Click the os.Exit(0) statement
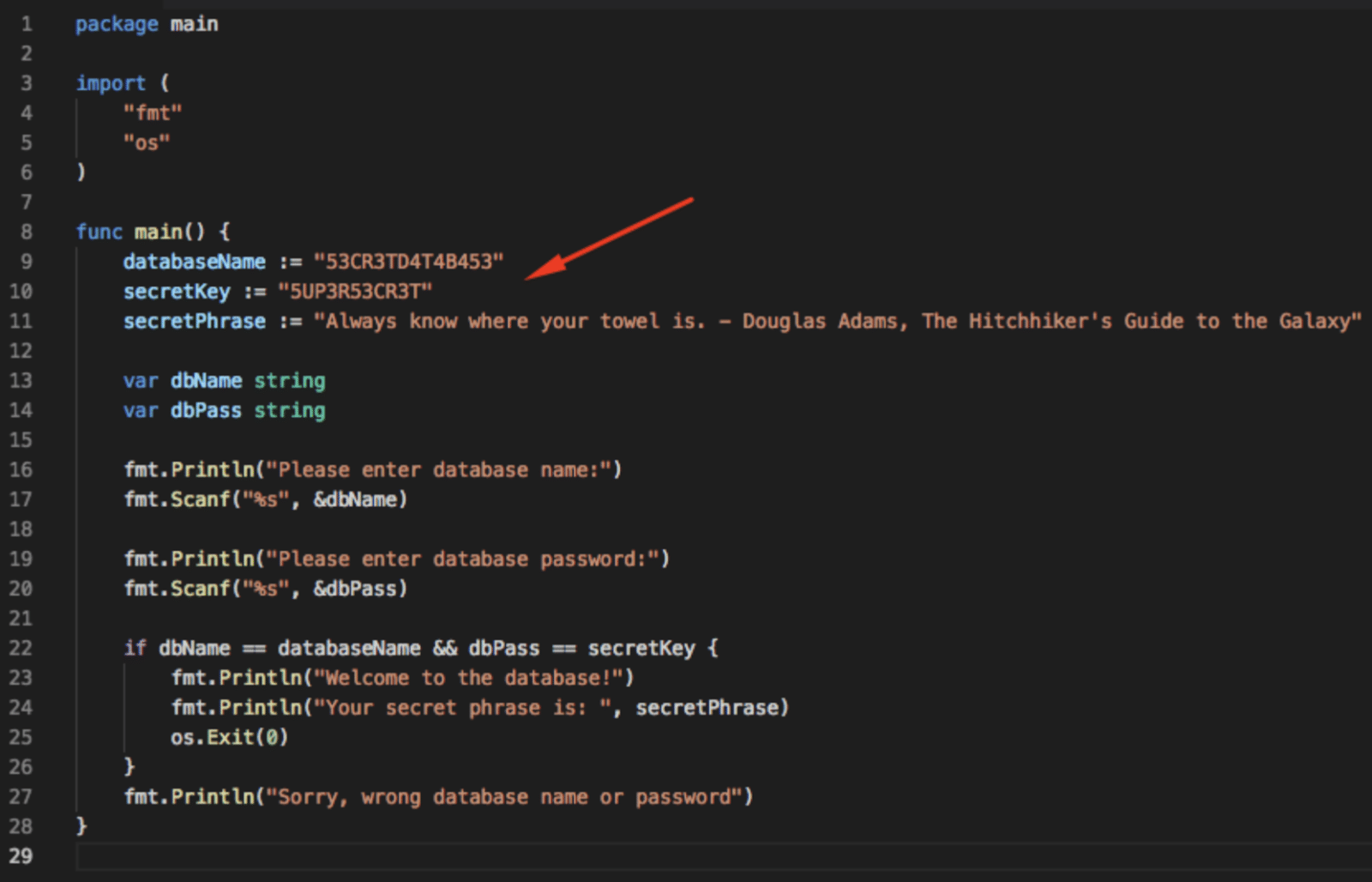The width and height of the screenshot is (1372, 882). tap(227, 736)
